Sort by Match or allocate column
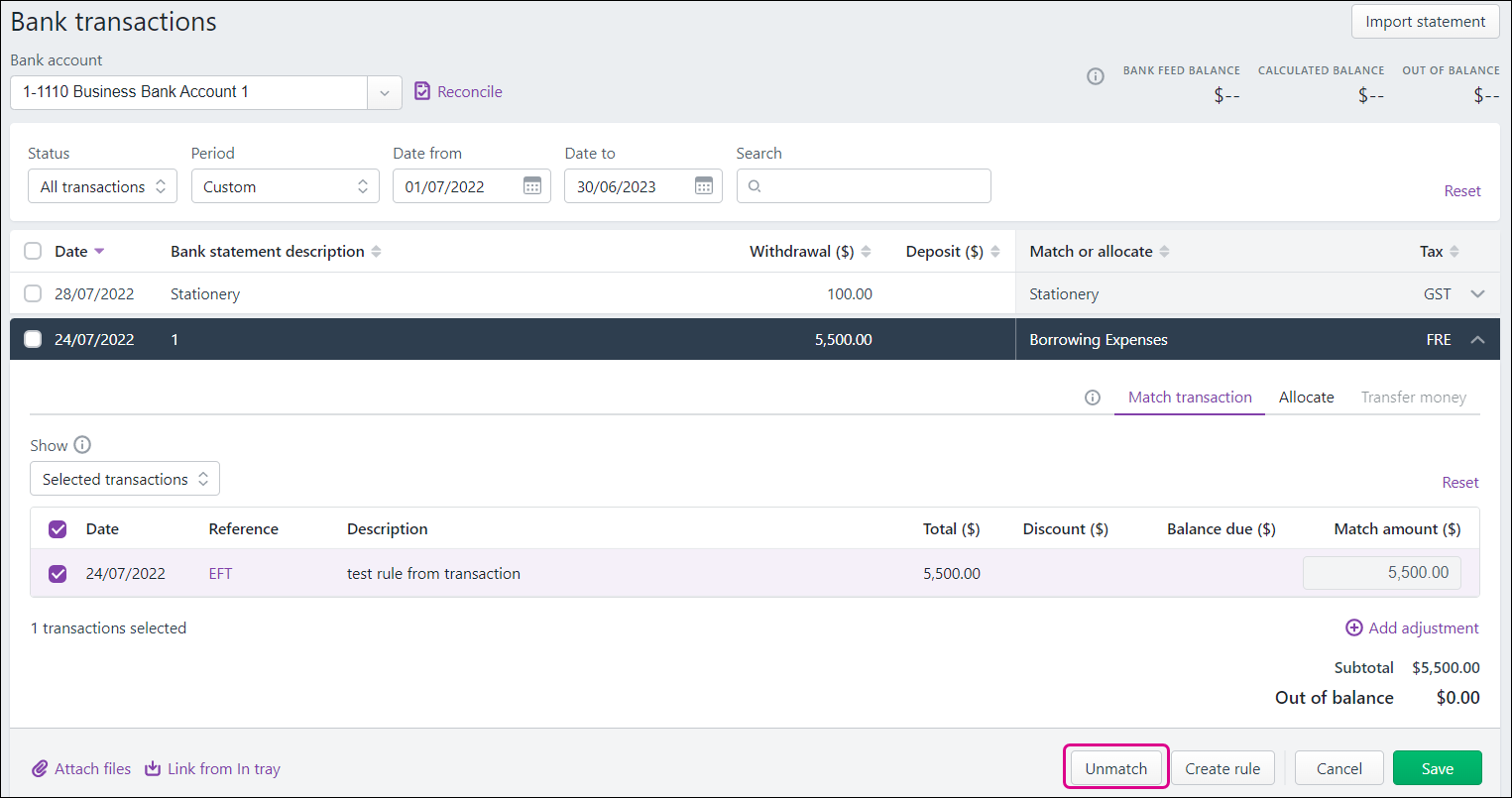 point(1164,252)
